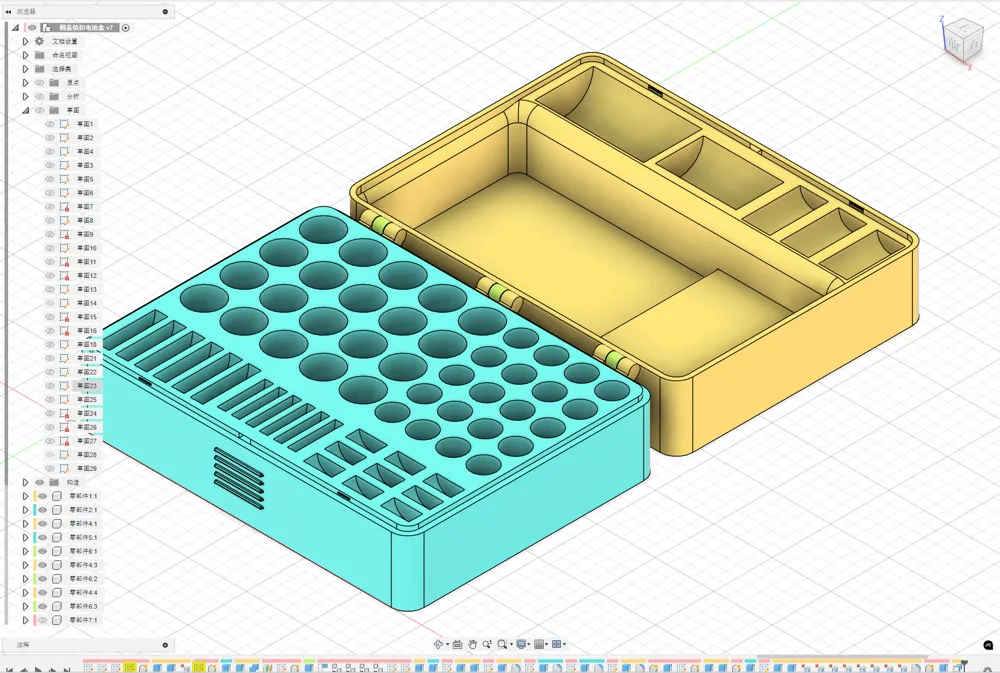Image resolution: width=1000 pixels, height=673 pixels.
Task: Hide sketch 草图23 using its eye icon
Action: tap(50, 386)
